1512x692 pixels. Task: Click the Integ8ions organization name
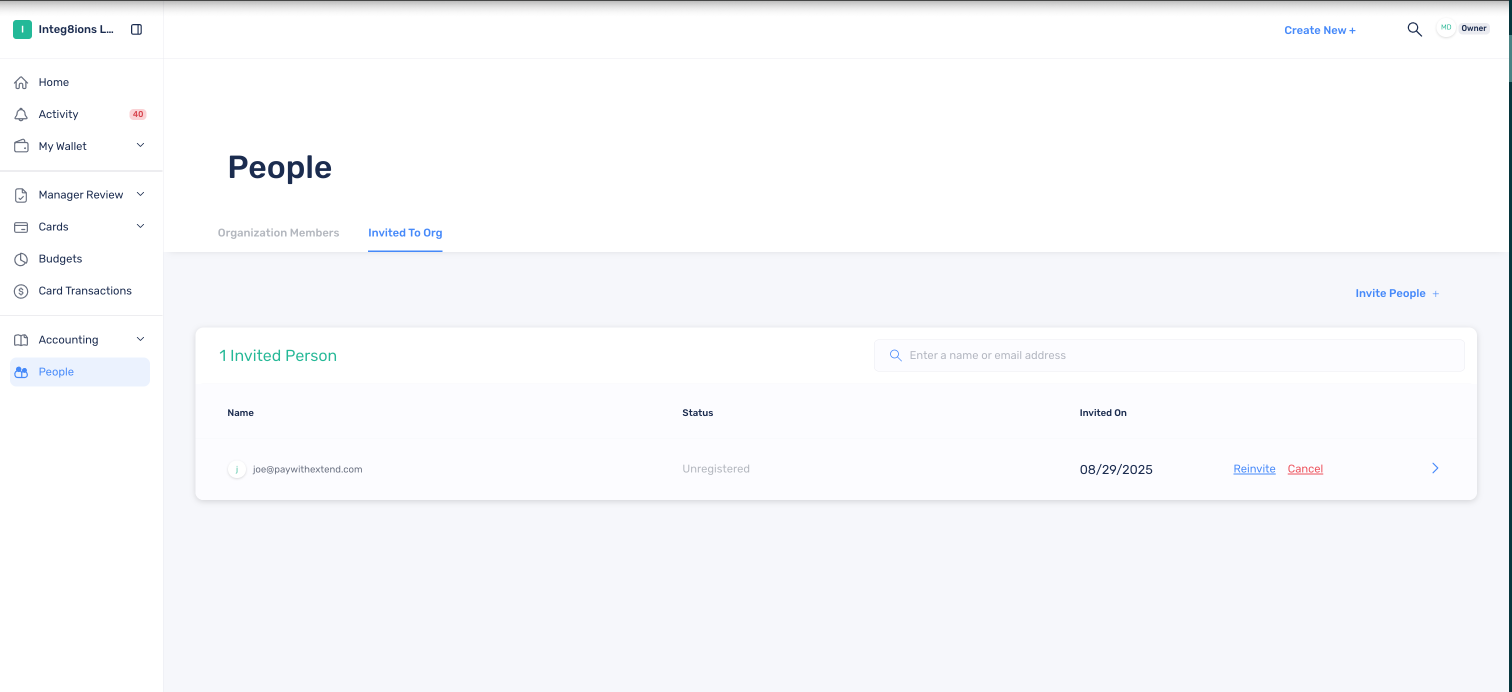76,30
